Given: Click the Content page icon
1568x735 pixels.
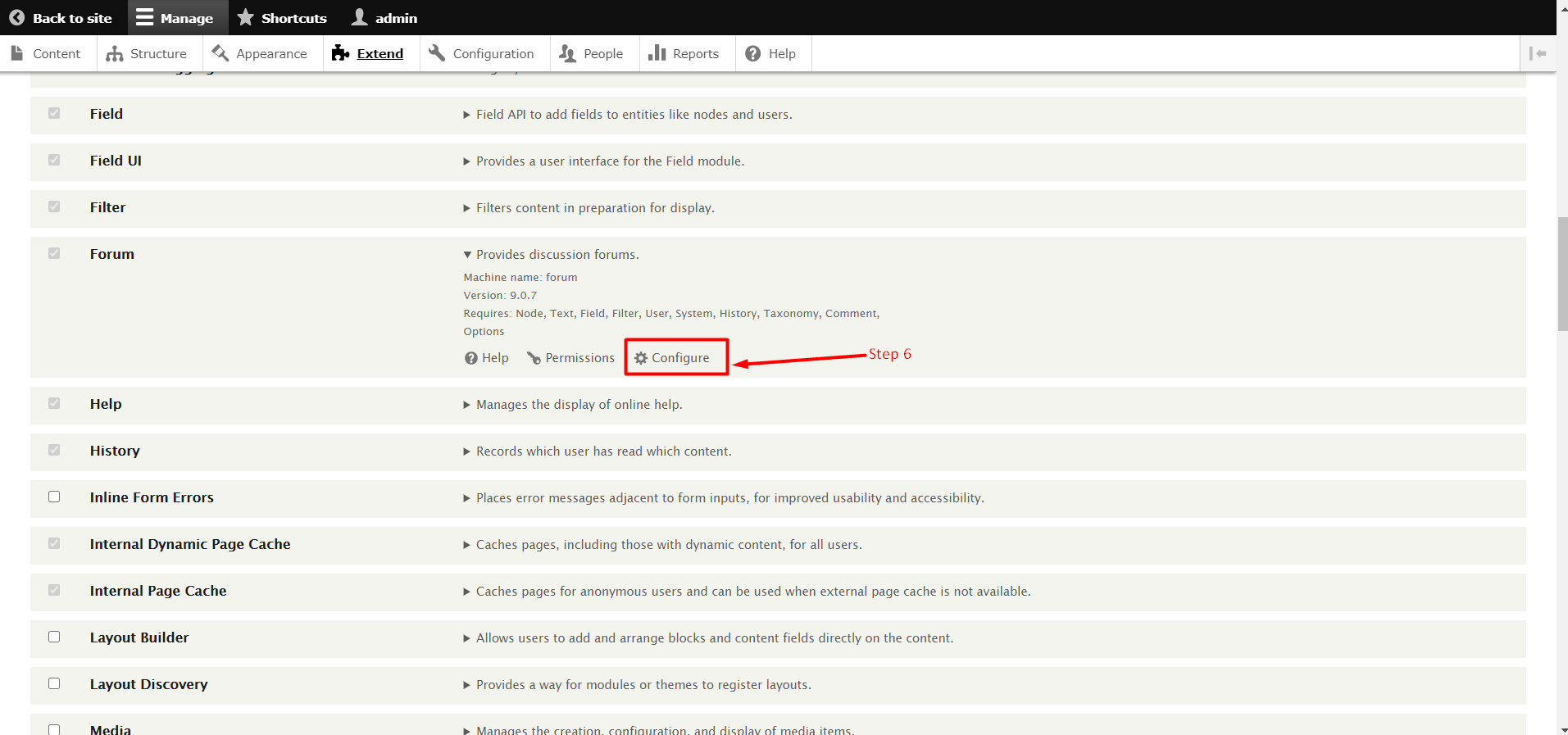Looking at the screenshot, I should pos(17,53).
